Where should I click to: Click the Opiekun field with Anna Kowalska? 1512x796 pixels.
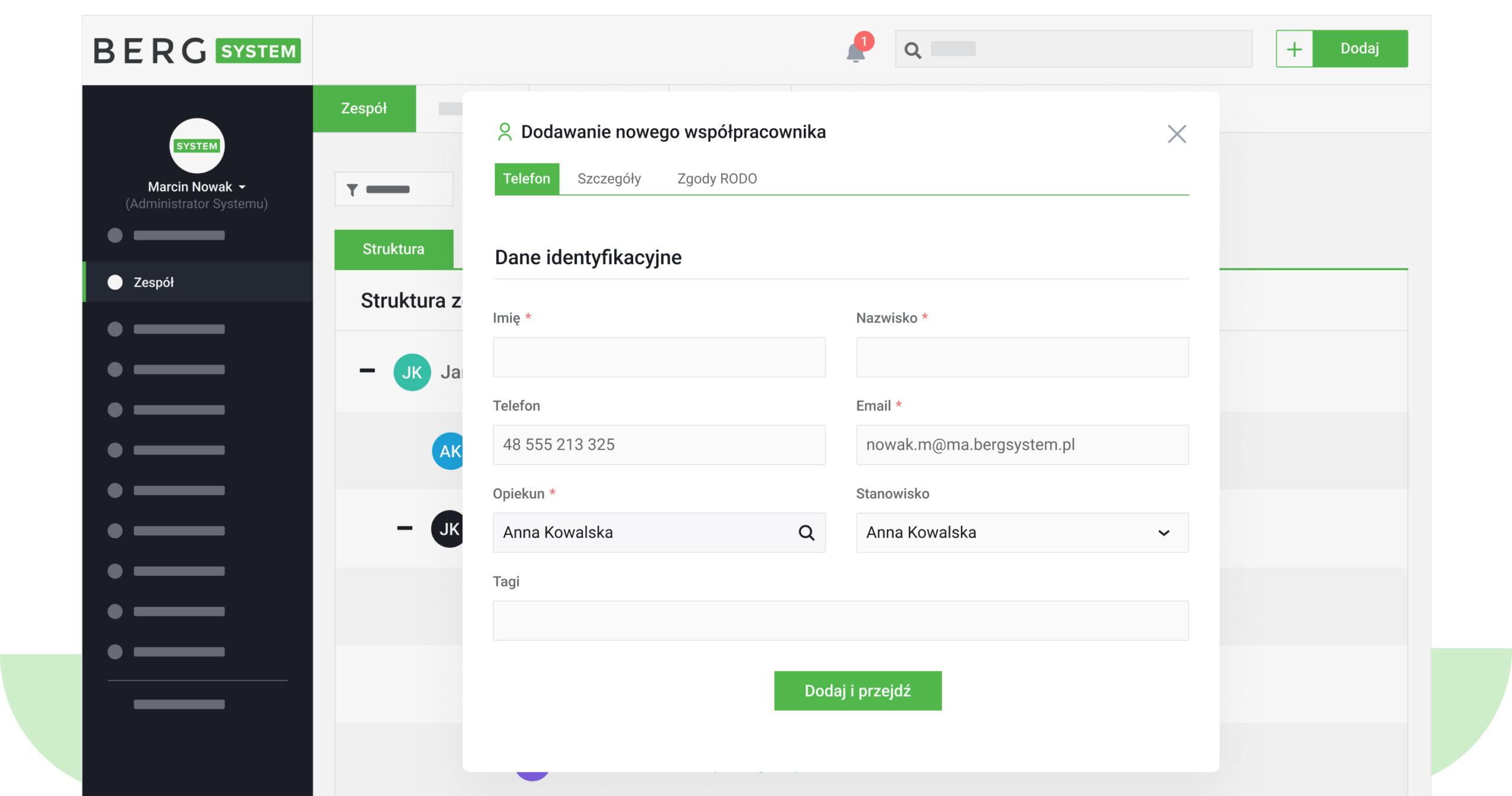[x=659, y=532]
